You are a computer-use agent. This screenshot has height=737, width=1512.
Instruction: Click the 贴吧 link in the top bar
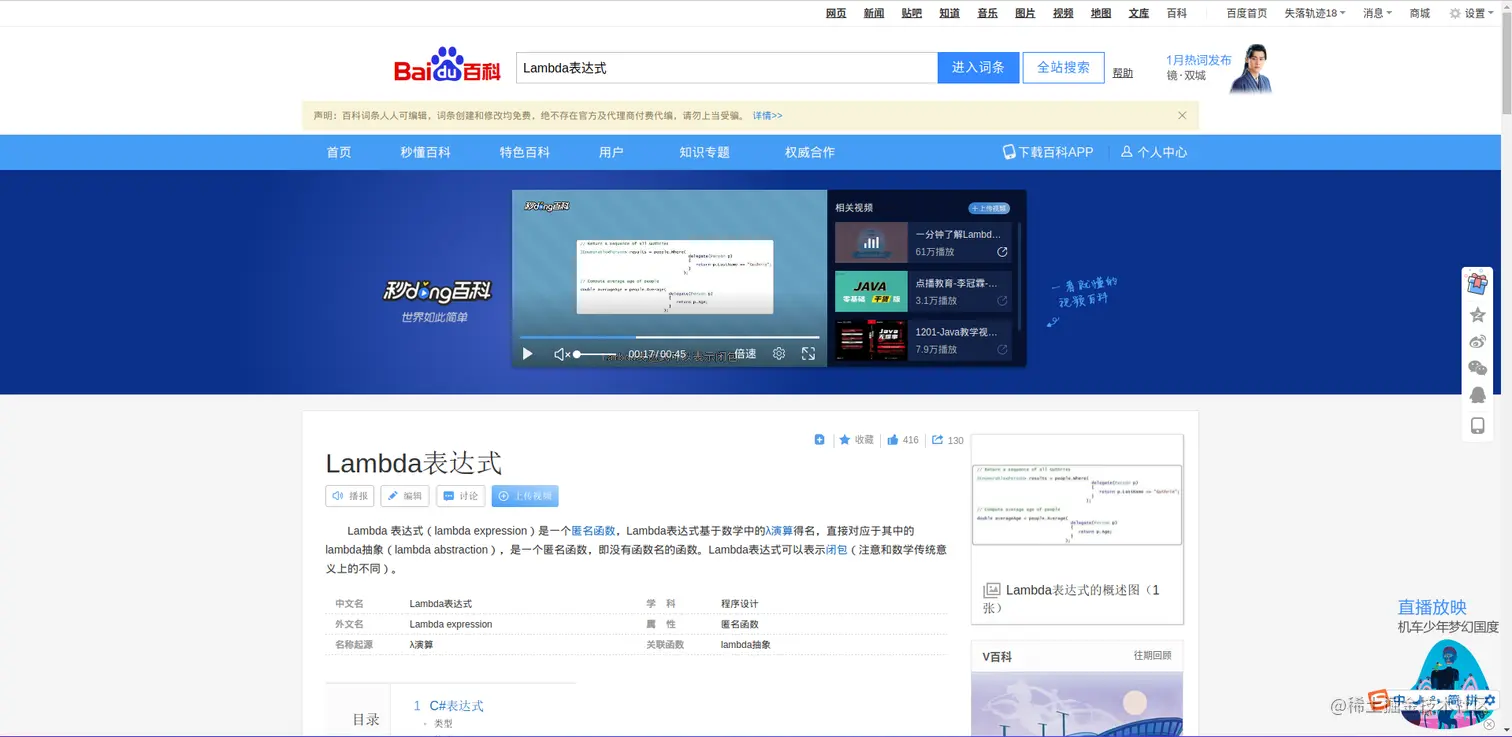point(911,13)
